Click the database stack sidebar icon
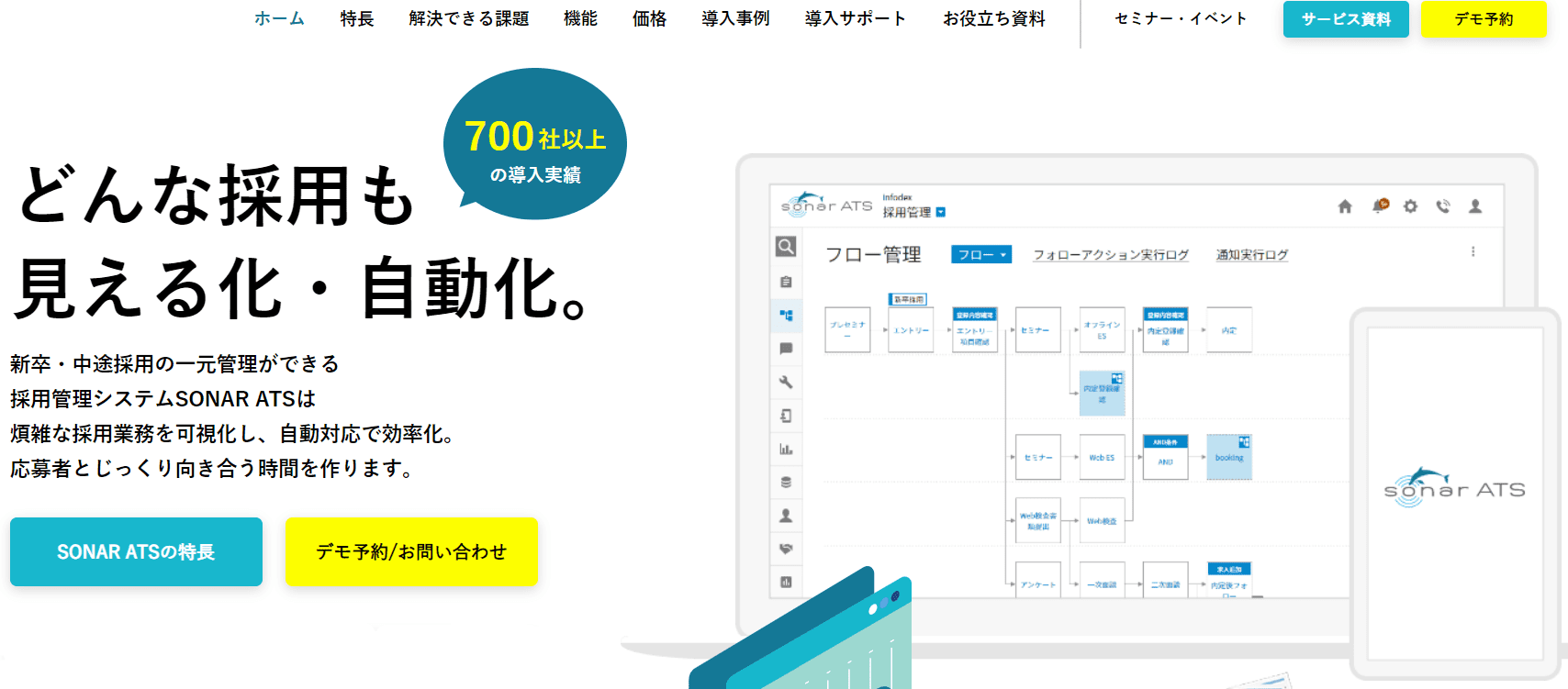The width and height of the screenshot is (1568, 689). click(x=786, y=482)
